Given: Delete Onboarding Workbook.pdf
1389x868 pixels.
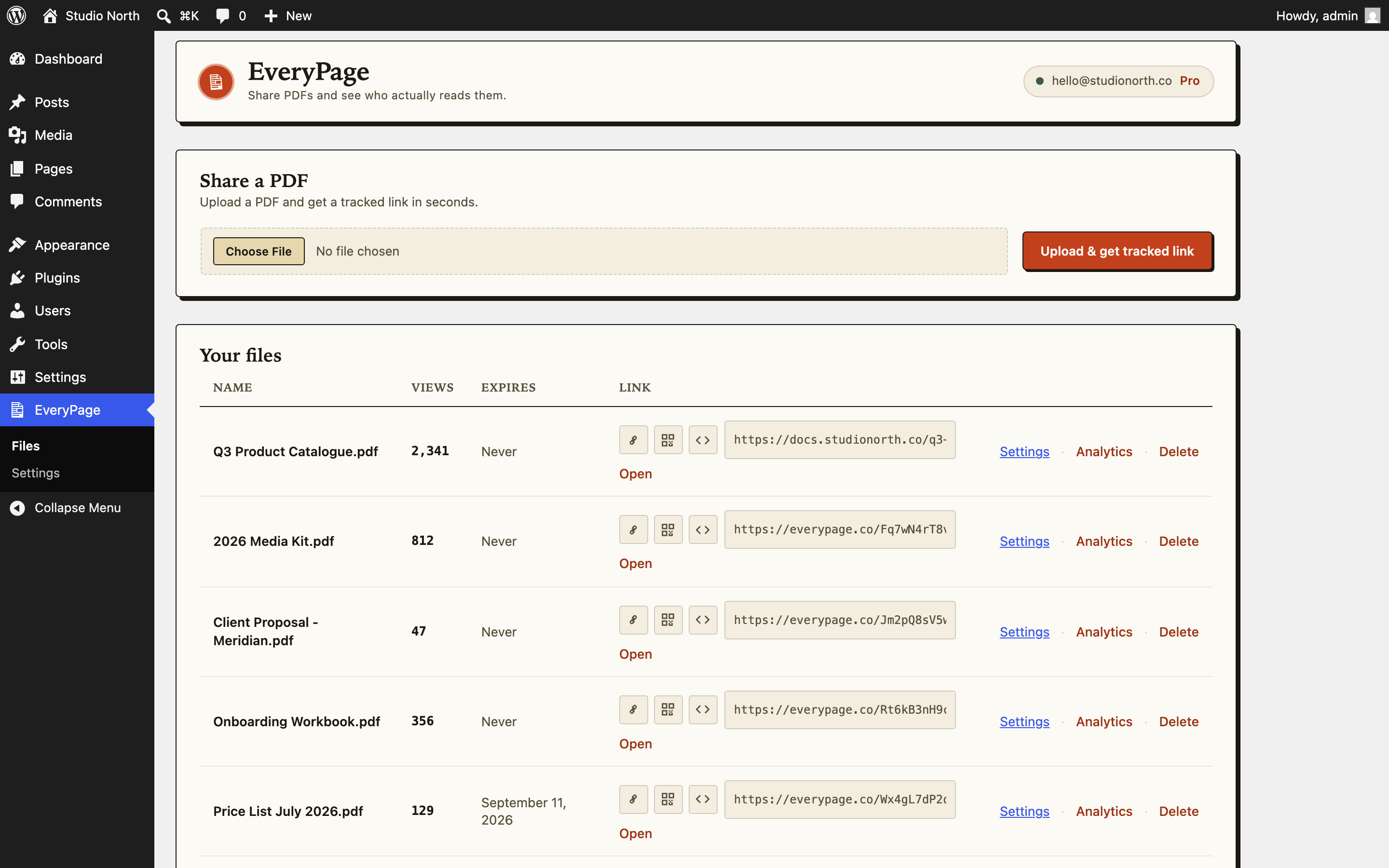Looking at the screenshot, I should tap(1178, 721).
